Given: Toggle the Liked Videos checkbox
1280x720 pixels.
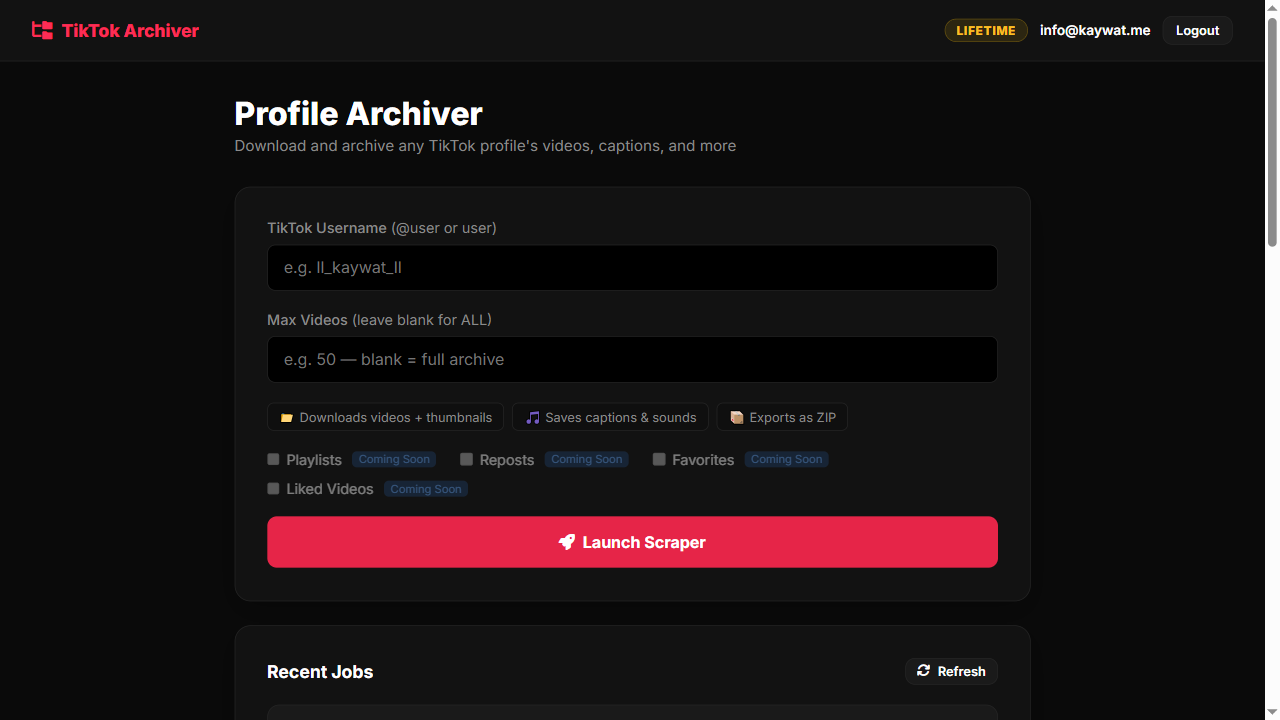Looking at the screenshot, I should (273, 488).
